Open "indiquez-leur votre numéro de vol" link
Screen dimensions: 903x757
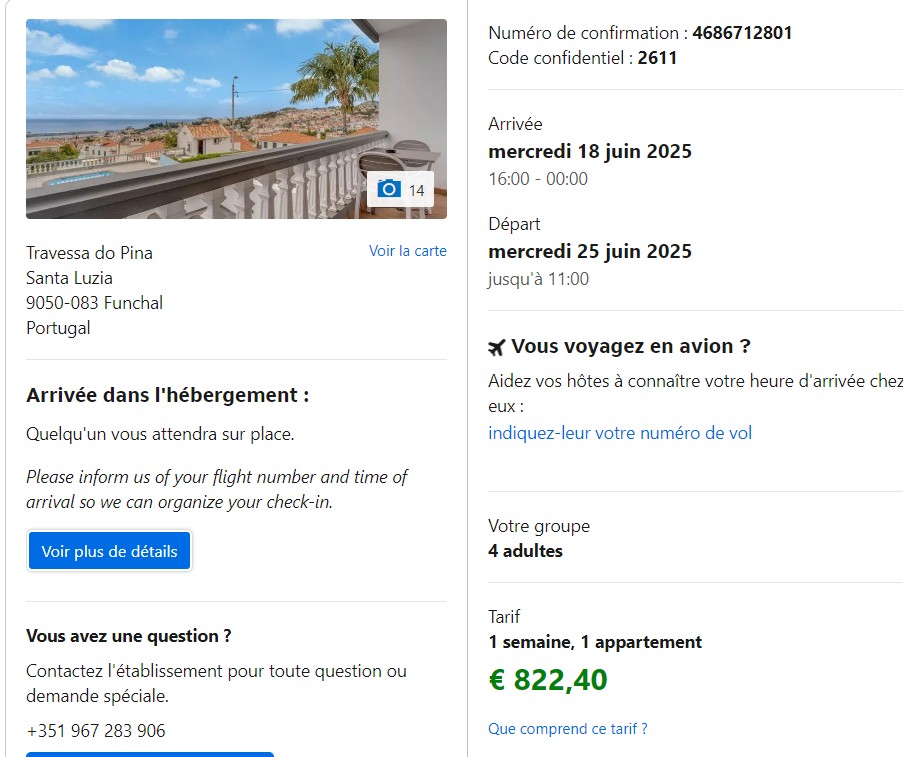pos(620,433)
